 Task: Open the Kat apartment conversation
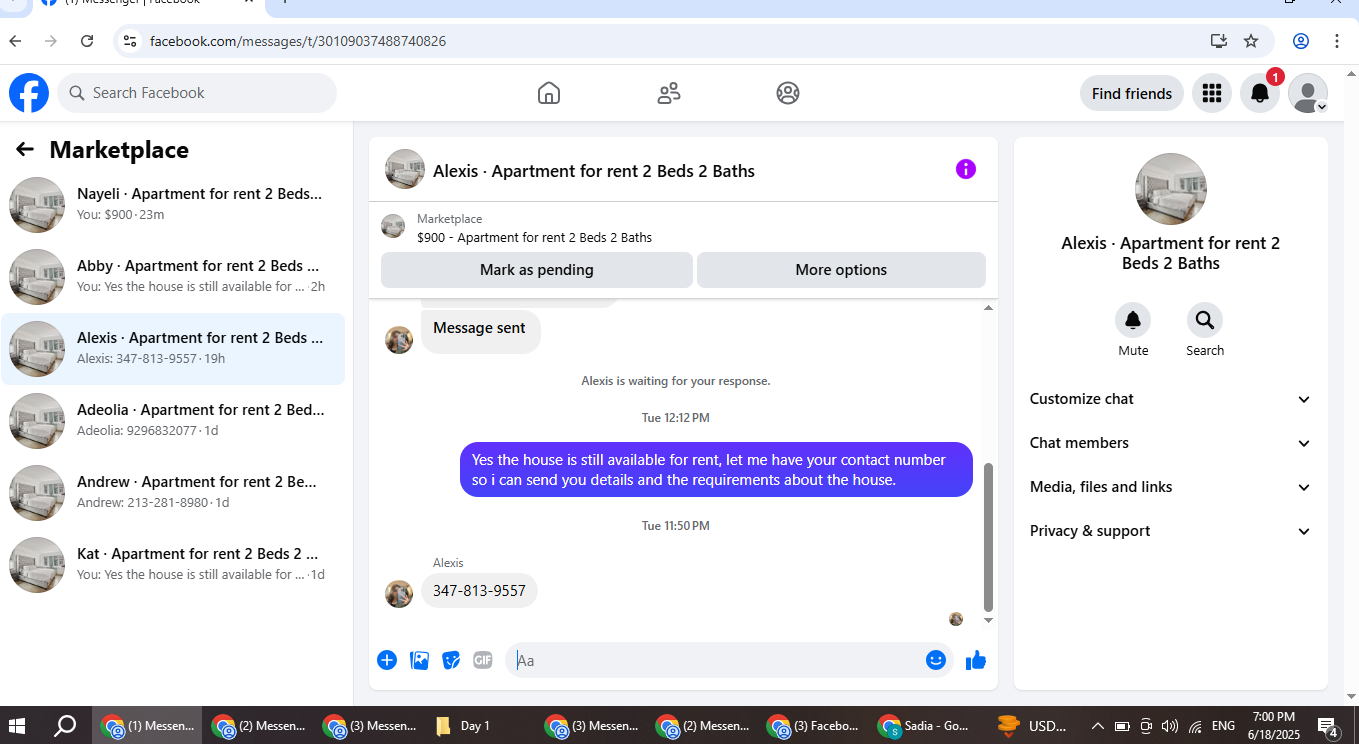point(173,565)
